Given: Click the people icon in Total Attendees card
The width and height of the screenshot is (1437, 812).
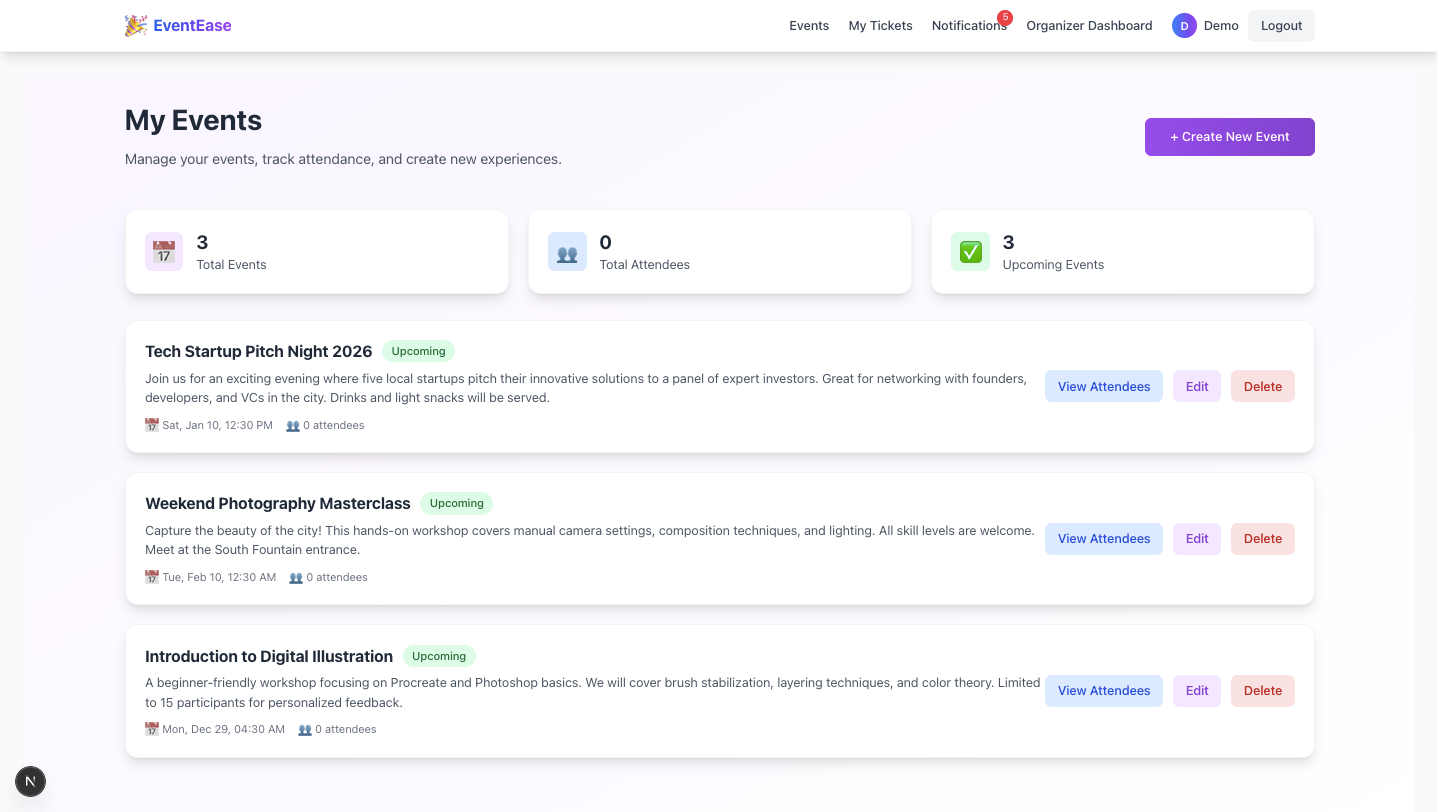Looking at the screenshot, I should (567, 252).
